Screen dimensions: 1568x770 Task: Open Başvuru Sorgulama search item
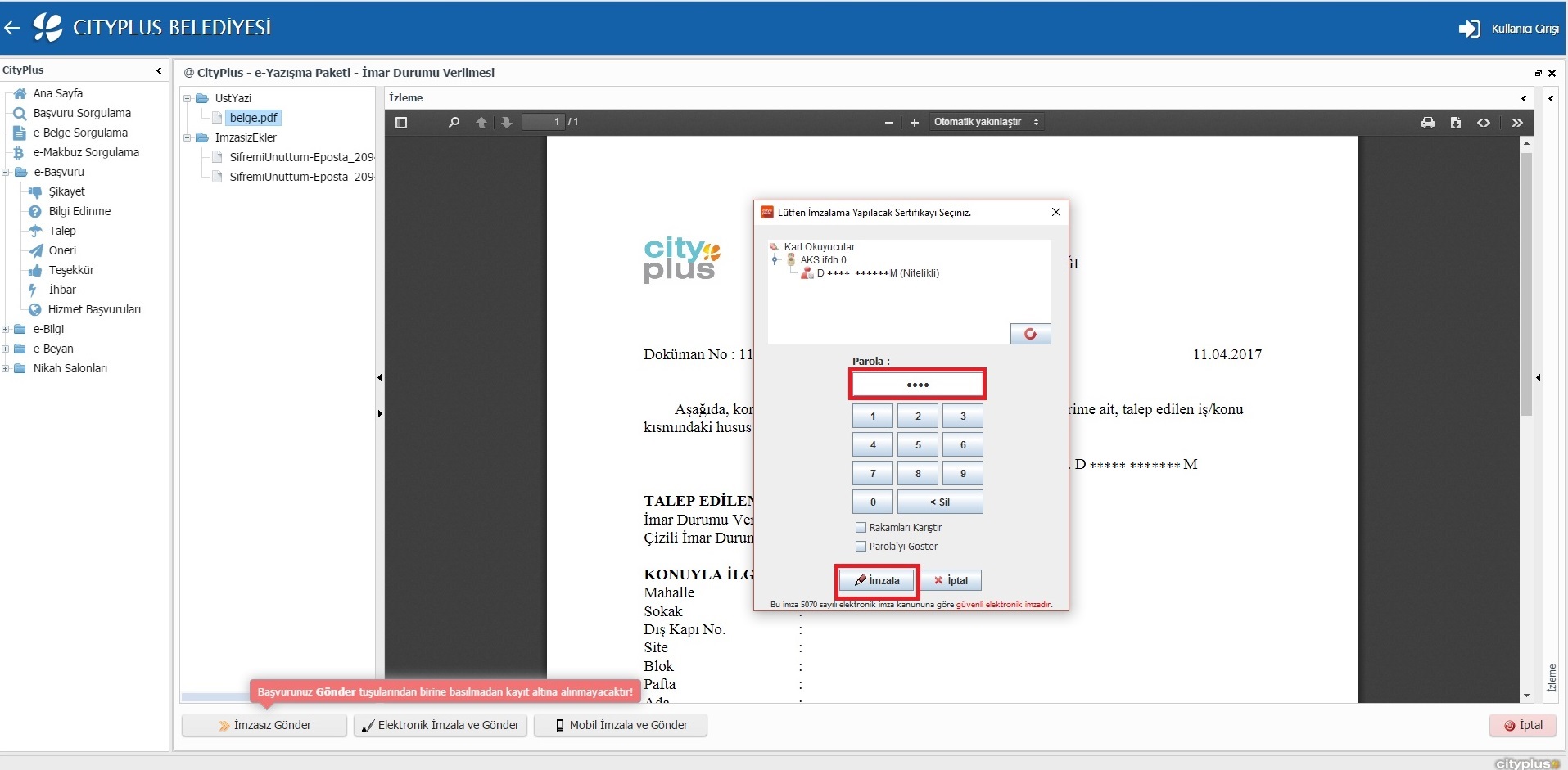pyautogui.click(x=82, y=113)
